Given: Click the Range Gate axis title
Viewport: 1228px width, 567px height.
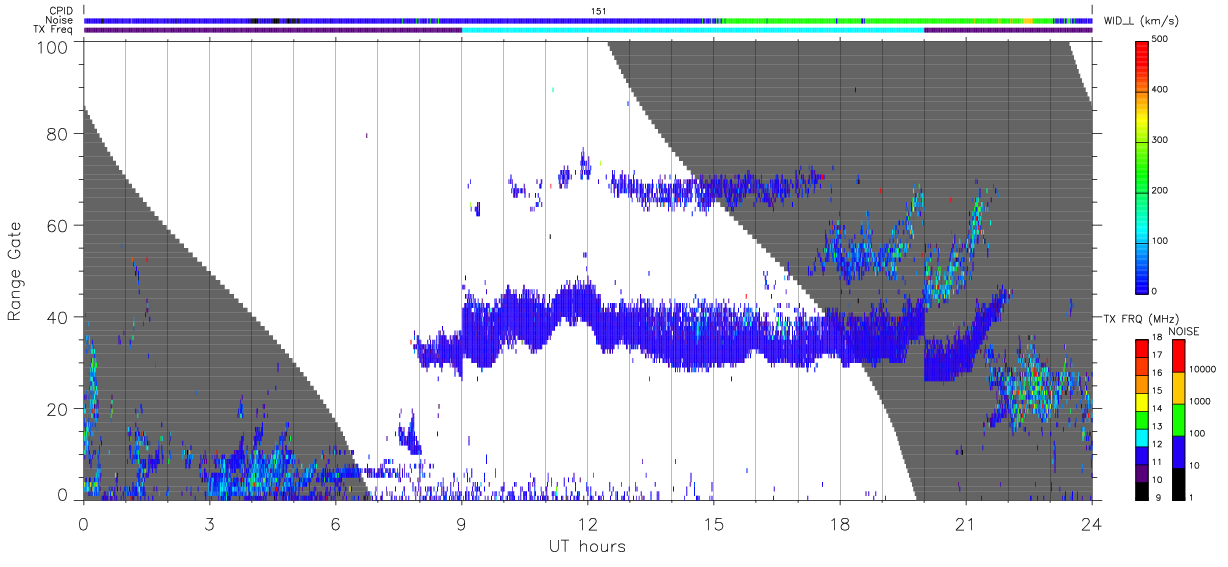Looking at the screenshot, I should tap(15, 270).
